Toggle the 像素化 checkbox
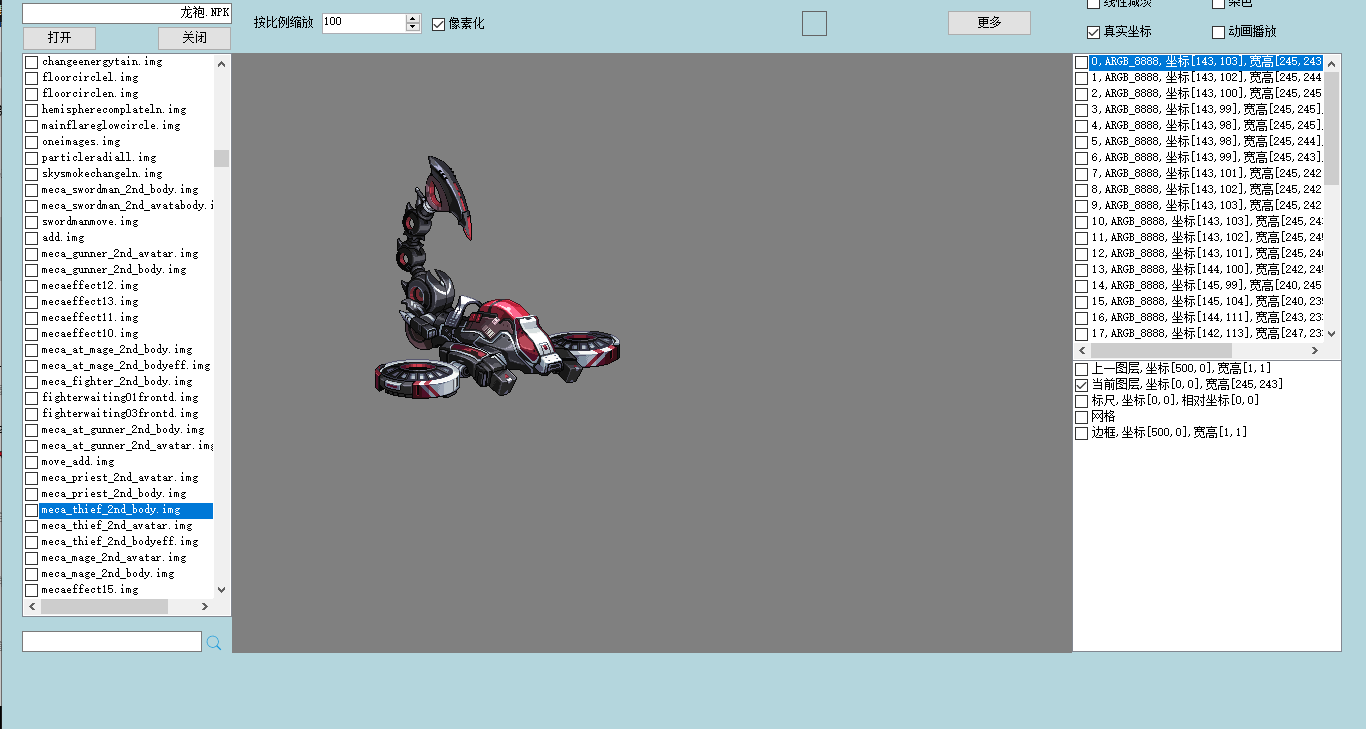Image resolution: width=1366 pixels, height=729 pixels. tap(439, 24)
